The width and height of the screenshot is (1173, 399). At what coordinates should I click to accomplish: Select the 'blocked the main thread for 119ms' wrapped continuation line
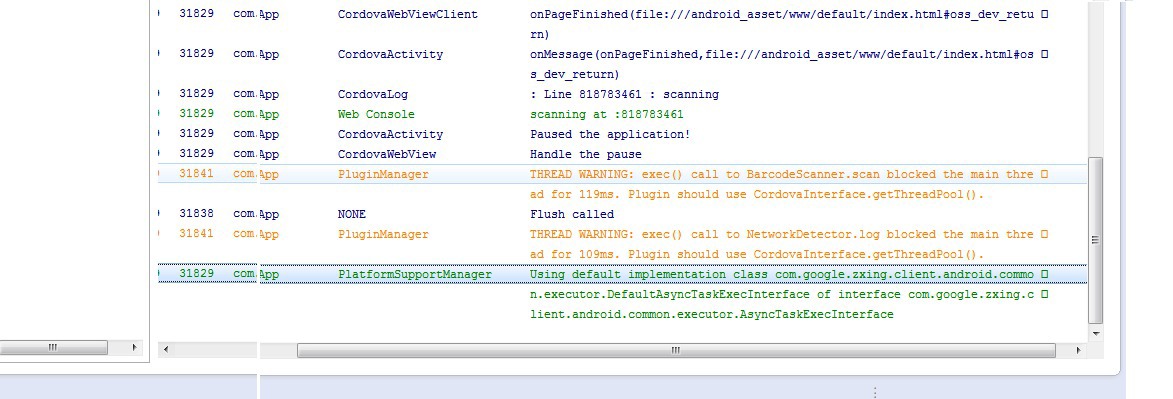[x=757, y=194]
